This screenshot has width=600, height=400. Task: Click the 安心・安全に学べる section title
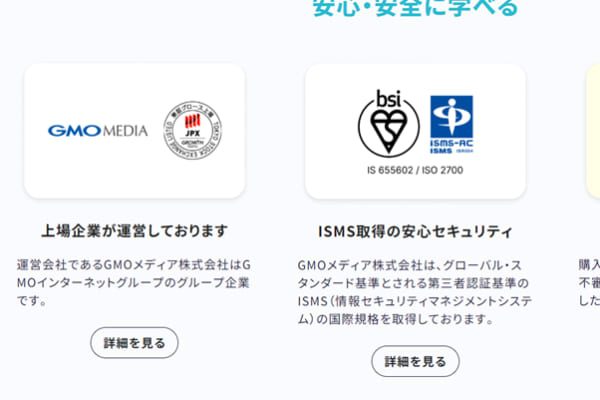tap(415, 8)
